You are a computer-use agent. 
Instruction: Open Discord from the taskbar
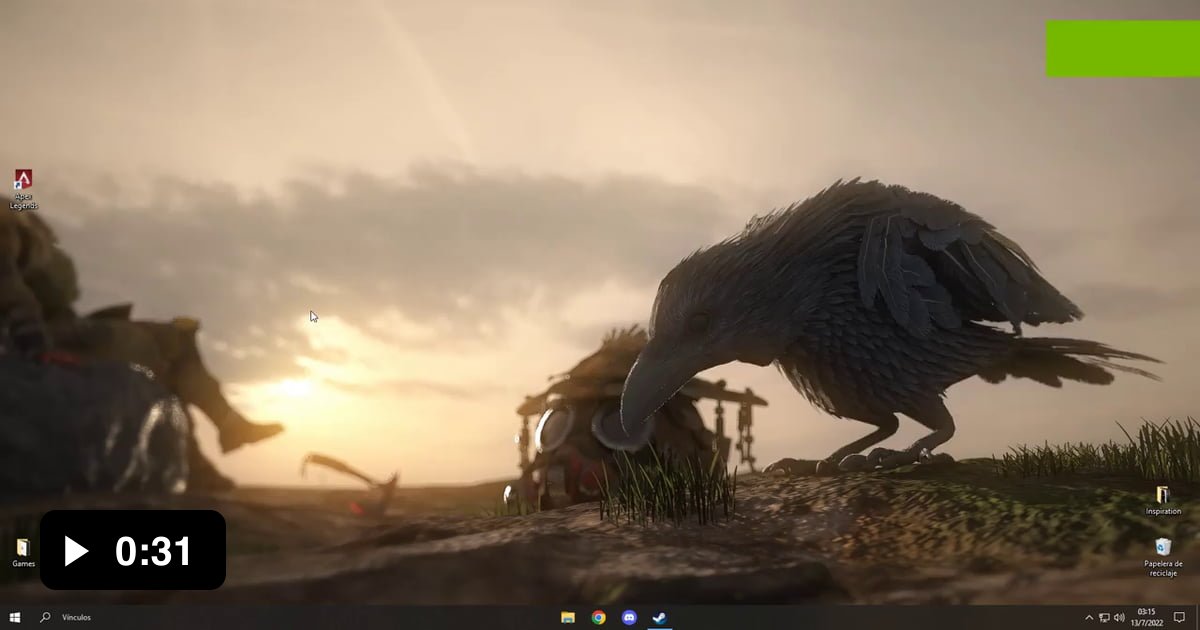pos(629,617)
